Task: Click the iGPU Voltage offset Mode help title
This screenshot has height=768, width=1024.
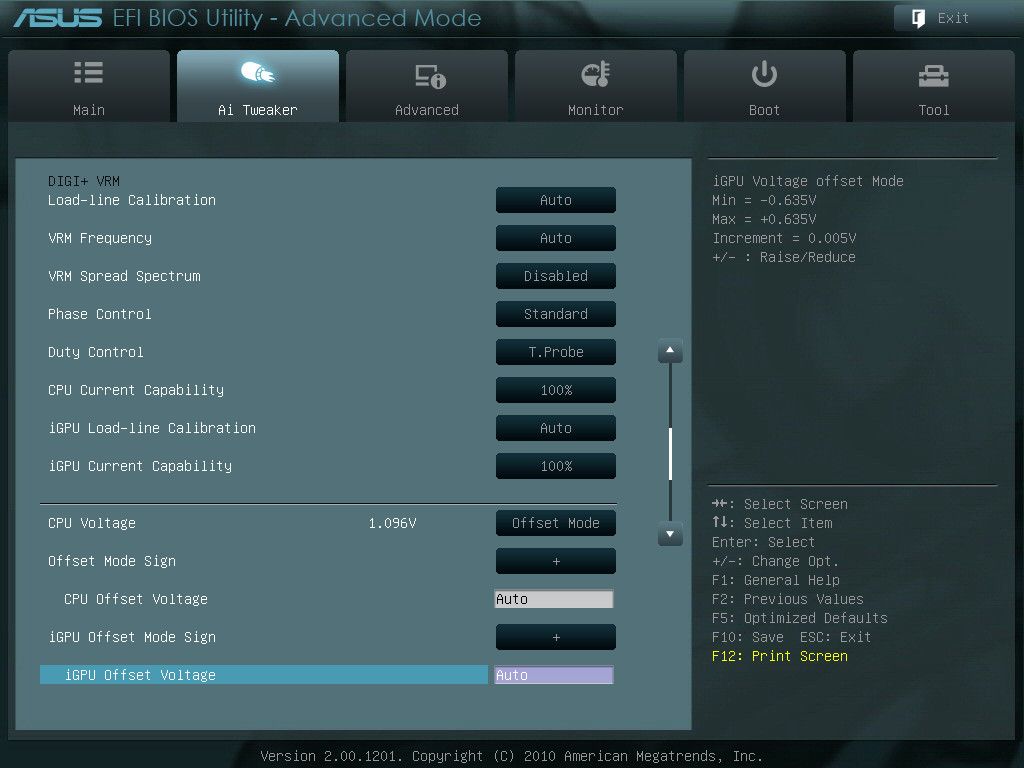Action: click(808, 181)
